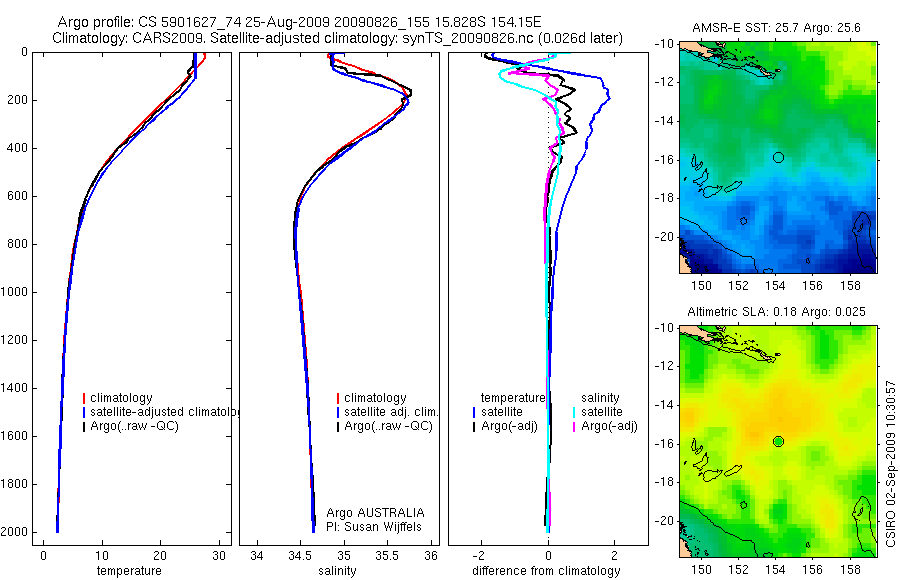Click the 'CSIRO 02-Sep-2009 10:30:57' vertical timestamp

tap(891, 463)
